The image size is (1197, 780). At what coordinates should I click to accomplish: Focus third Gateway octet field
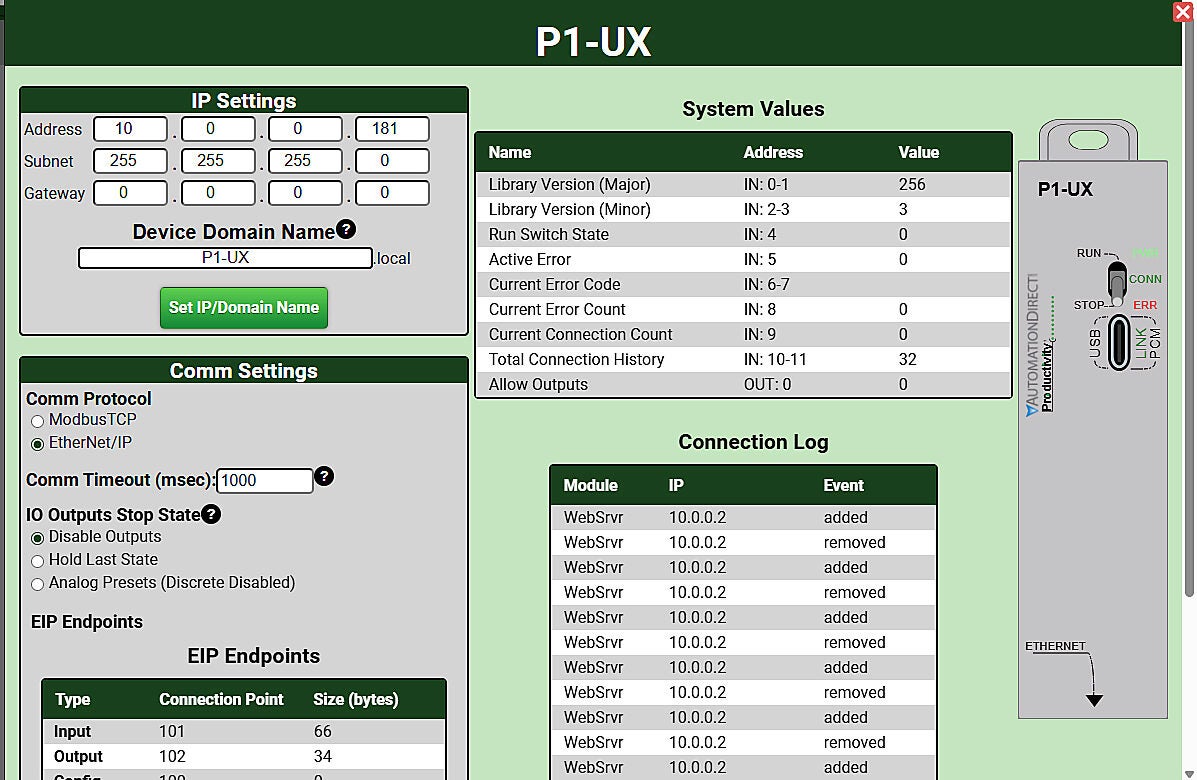point(305,193)
